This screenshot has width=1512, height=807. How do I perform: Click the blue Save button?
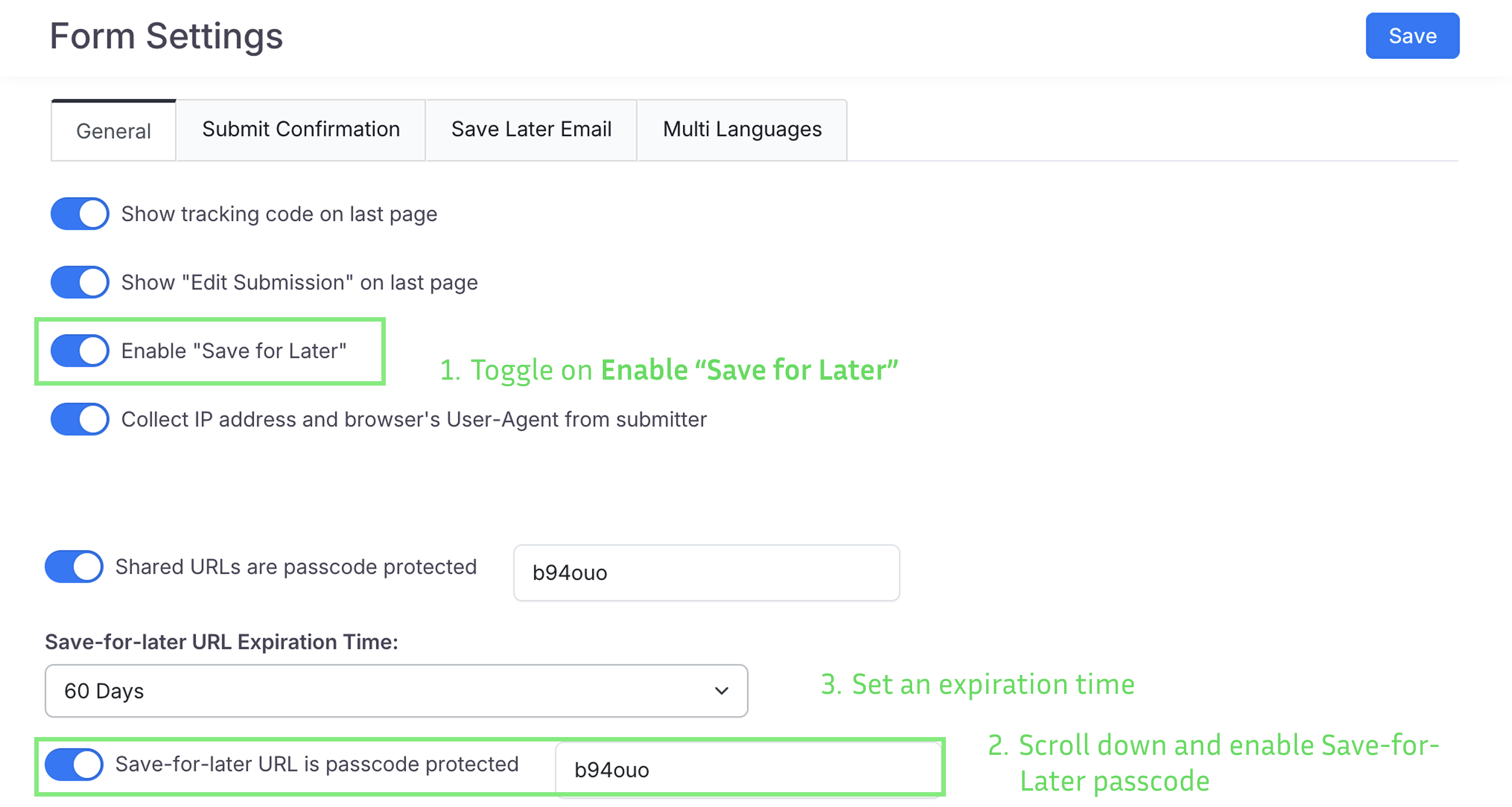1412,36
